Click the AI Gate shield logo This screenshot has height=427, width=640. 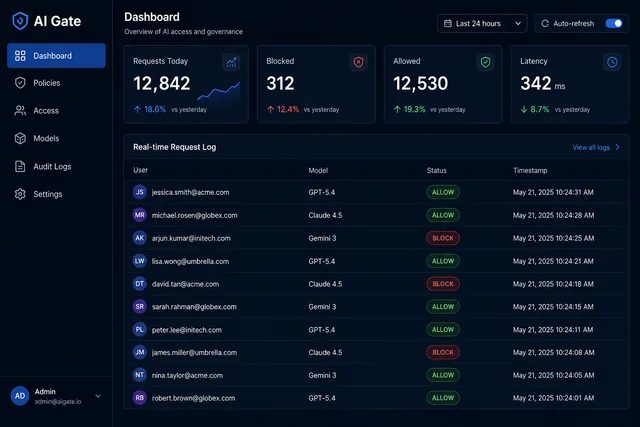click(x=20, y=21)
